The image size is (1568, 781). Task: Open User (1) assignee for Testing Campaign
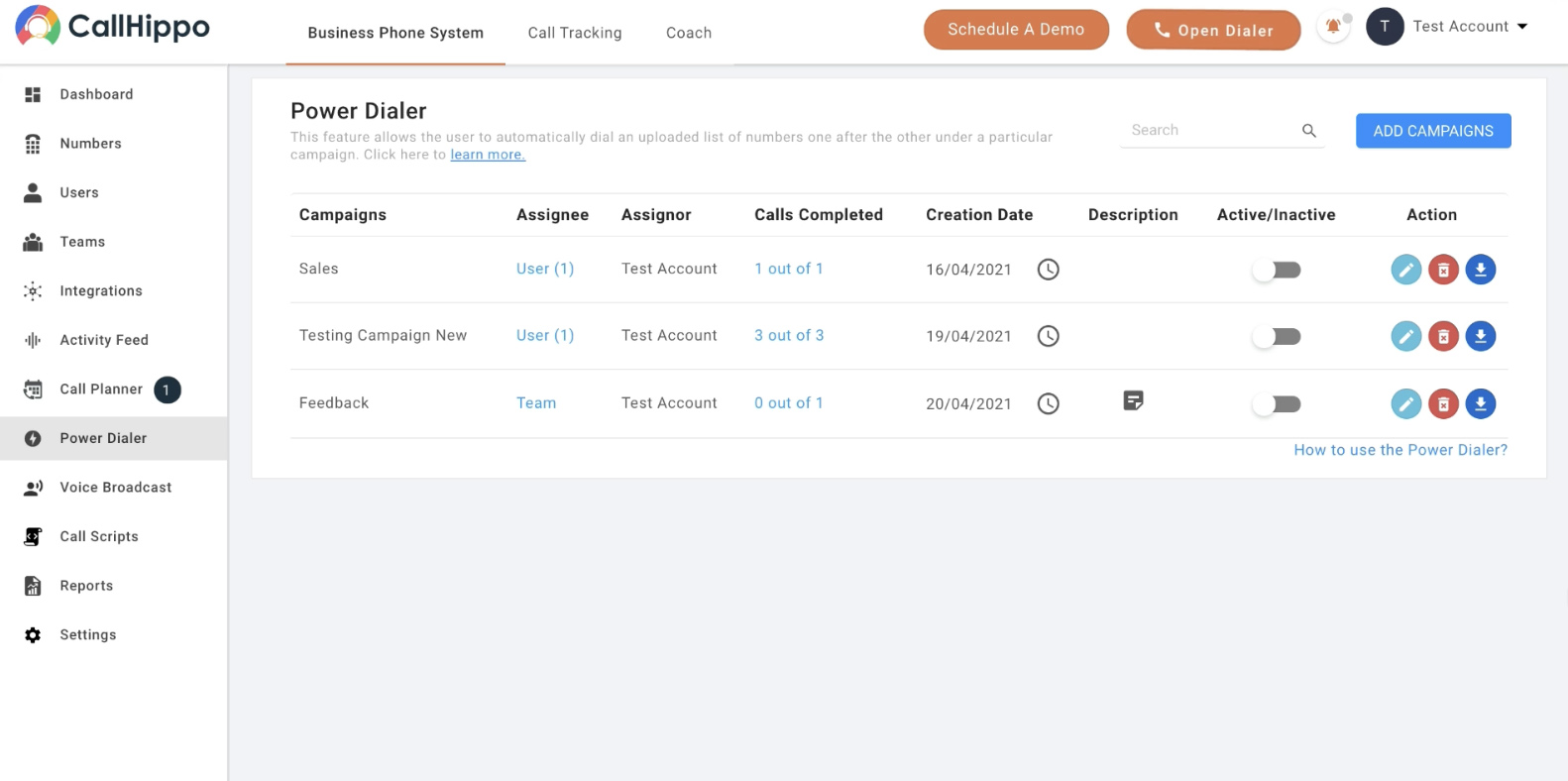pos(545,335)
